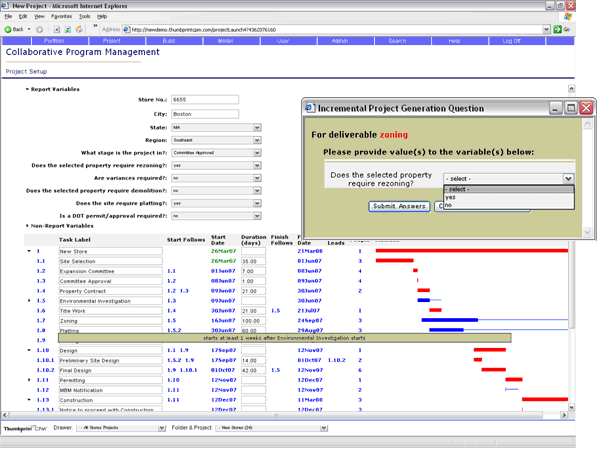
Task: Open the Region dropdown
Action: [257, 141]
